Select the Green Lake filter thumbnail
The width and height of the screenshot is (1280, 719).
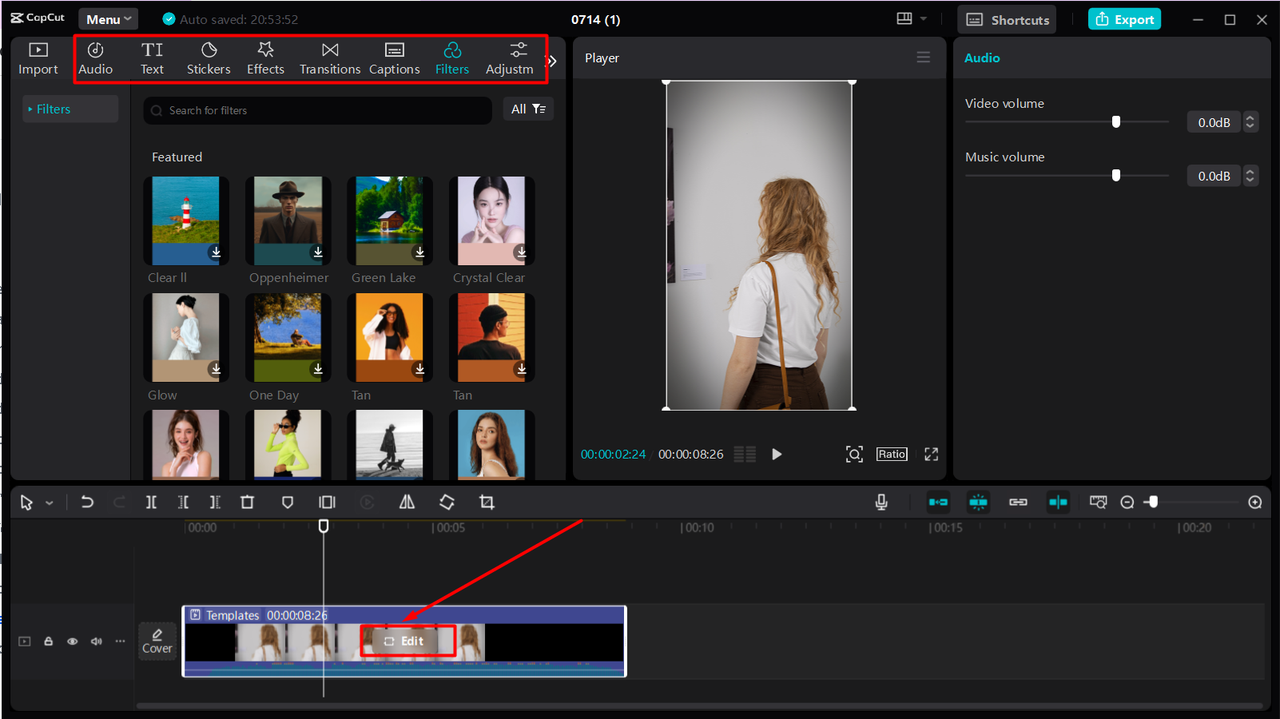[390, 221]
